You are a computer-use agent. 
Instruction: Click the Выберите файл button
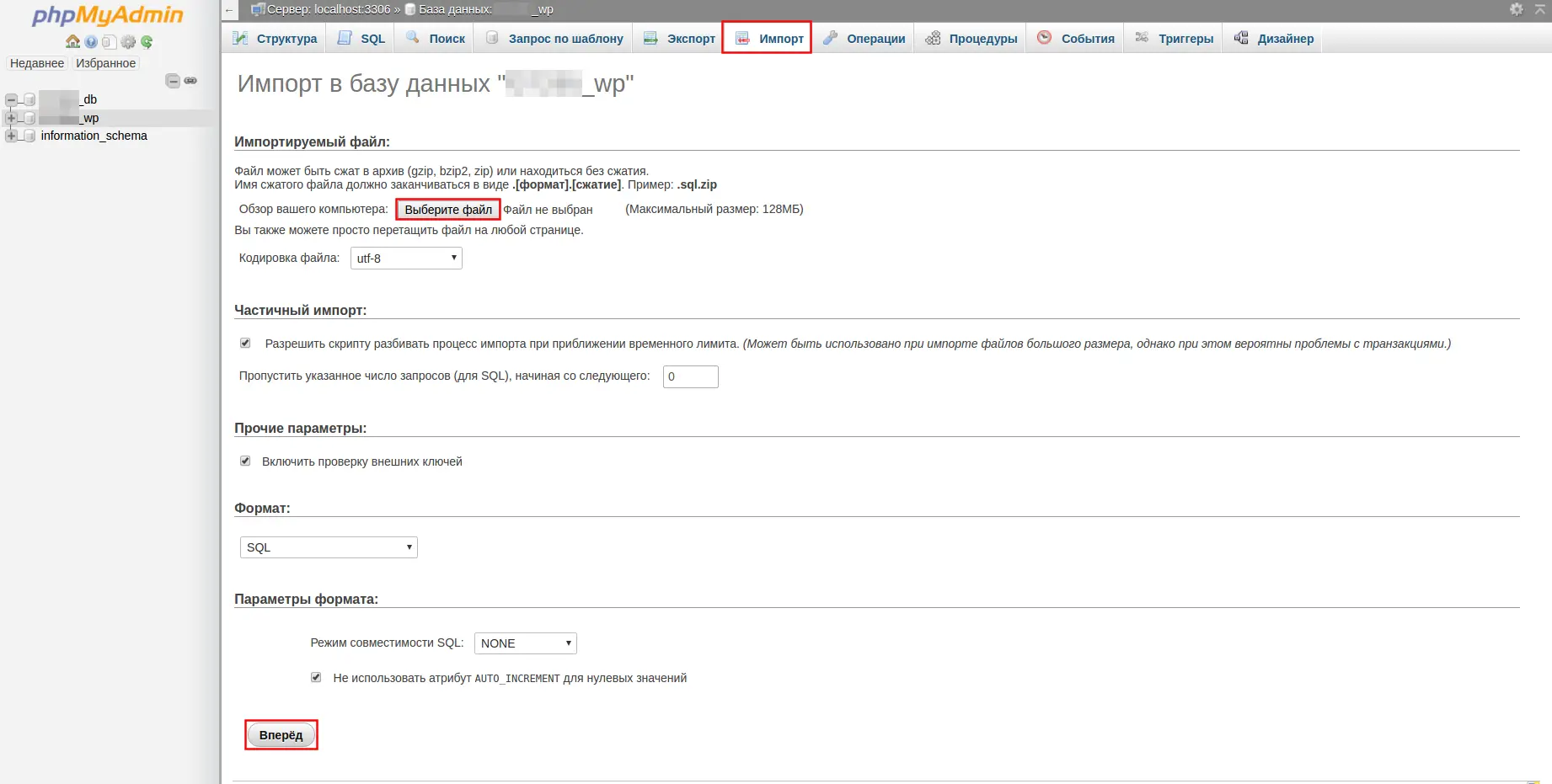pyautogui.click(x=448, y=210)
